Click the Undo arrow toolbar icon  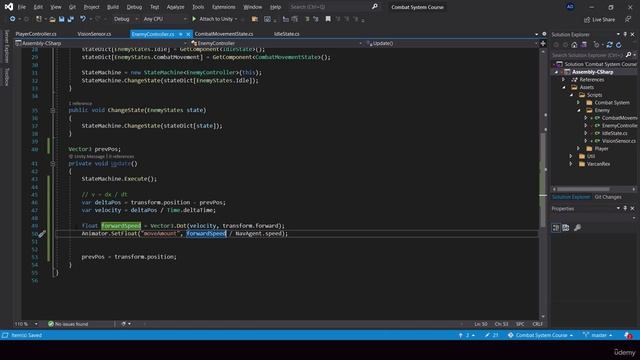(x=83, y=19)
